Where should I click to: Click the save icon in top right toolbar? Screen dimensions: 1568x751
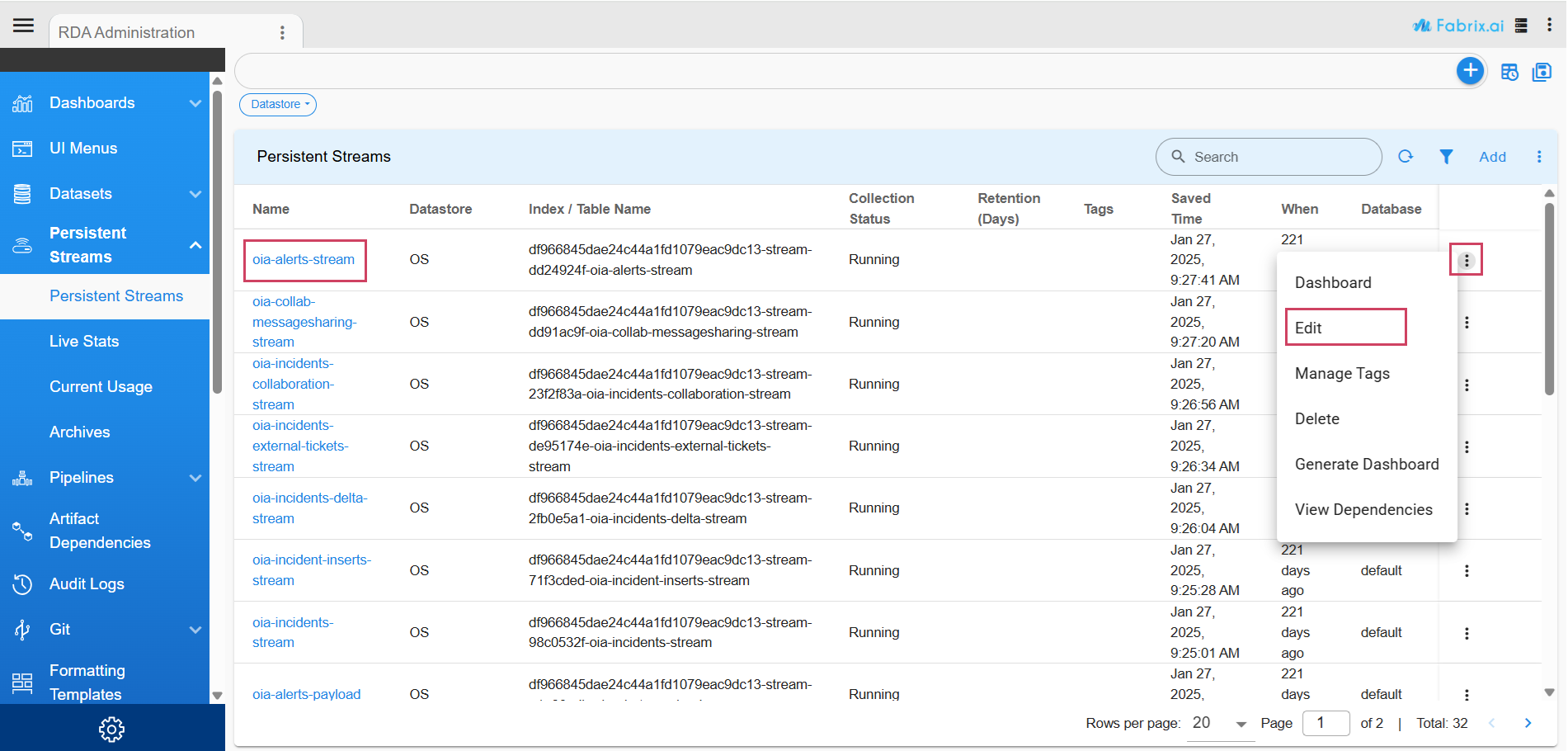pos(1541,73)
